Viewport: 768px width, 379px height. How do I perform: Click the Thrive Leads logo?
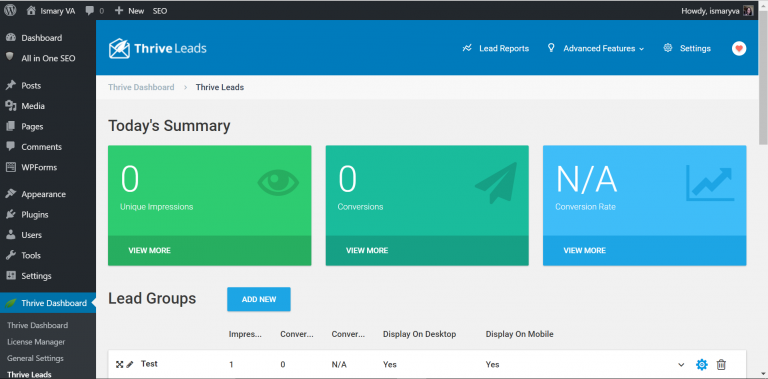pos(157,48)
